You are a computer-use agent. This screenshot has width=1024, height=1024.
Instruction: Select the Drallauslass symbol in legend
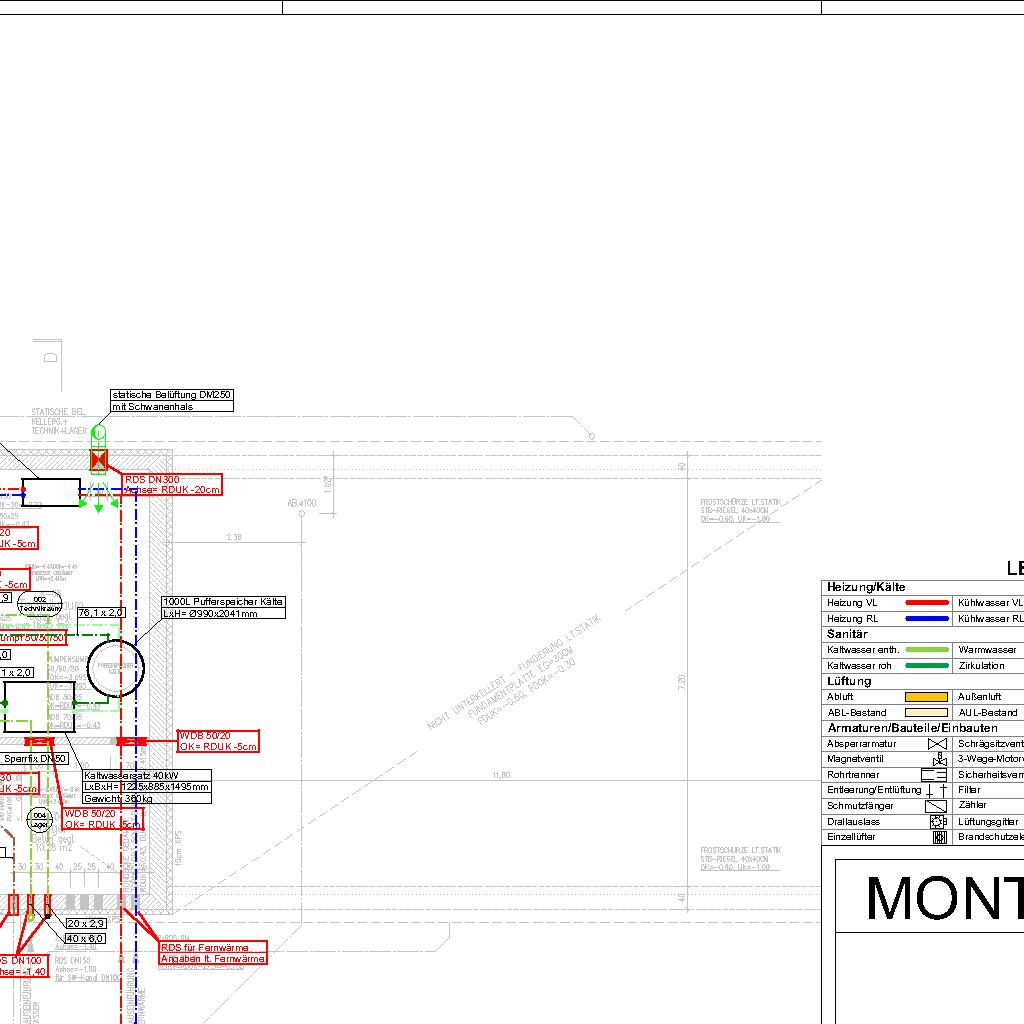[x=938, y=821]
